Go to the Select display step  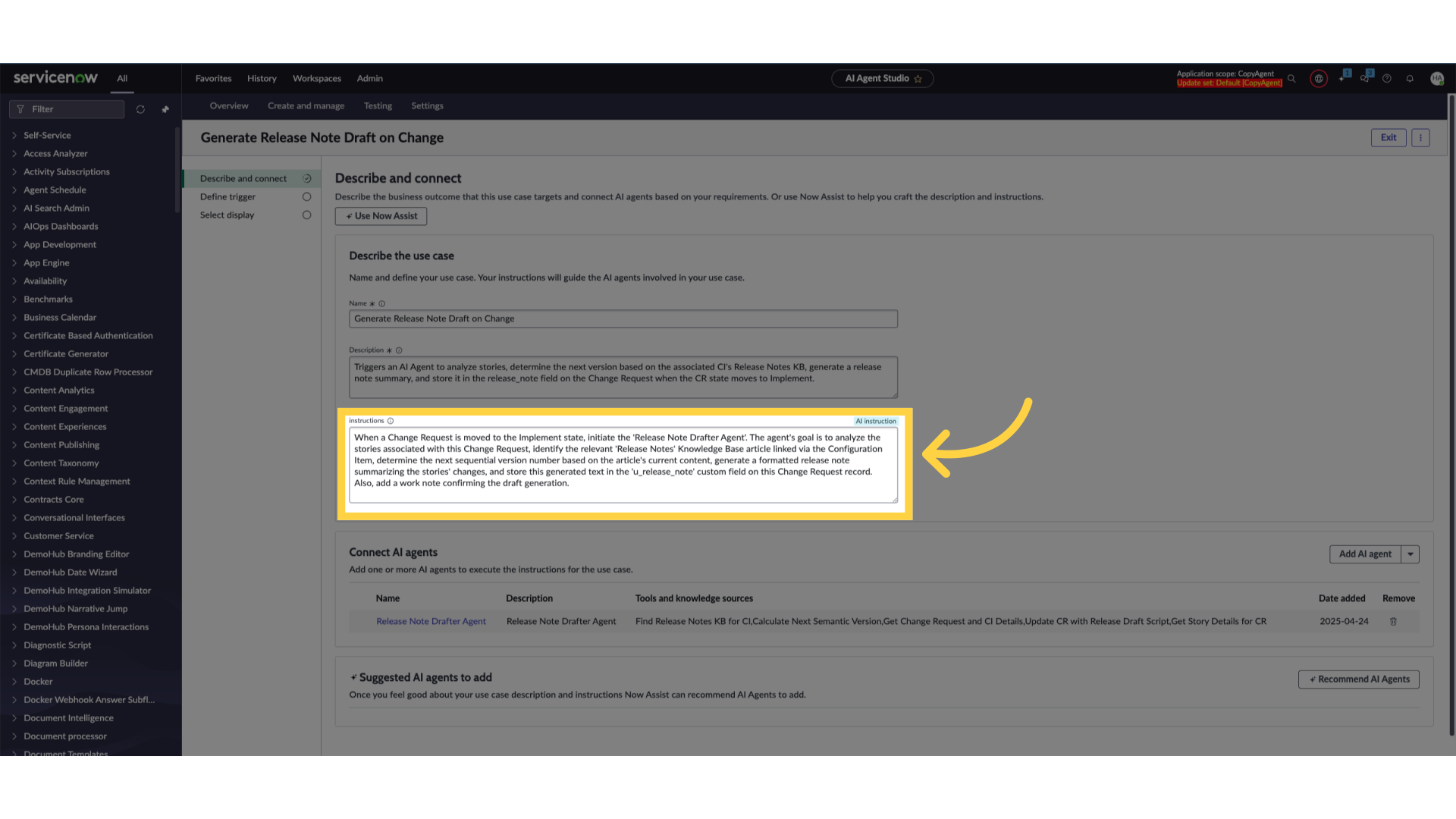click(227, 215)
